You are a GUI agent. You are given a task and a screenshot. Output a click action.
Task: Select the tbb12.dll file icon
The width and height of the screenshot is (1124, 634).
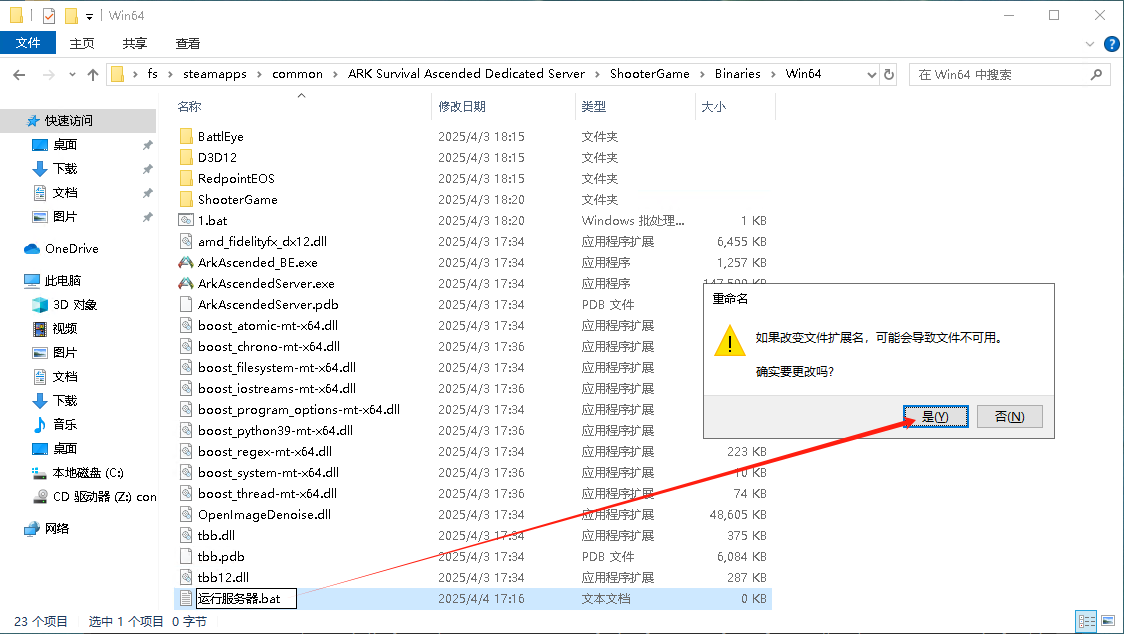click(x=186, y=577)
